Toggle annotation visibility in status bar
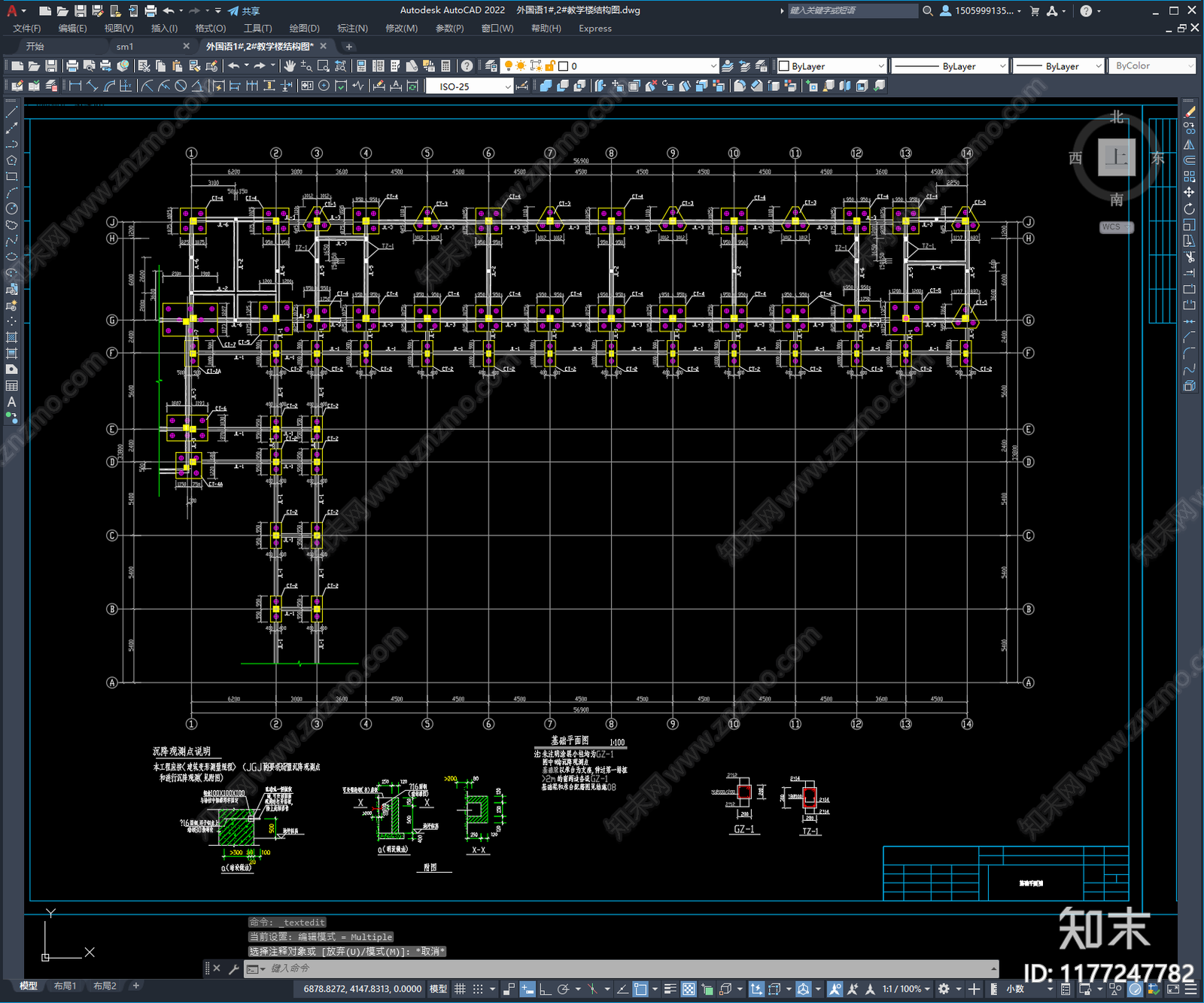This screenshot has width=1204, height=1003. 835,989
